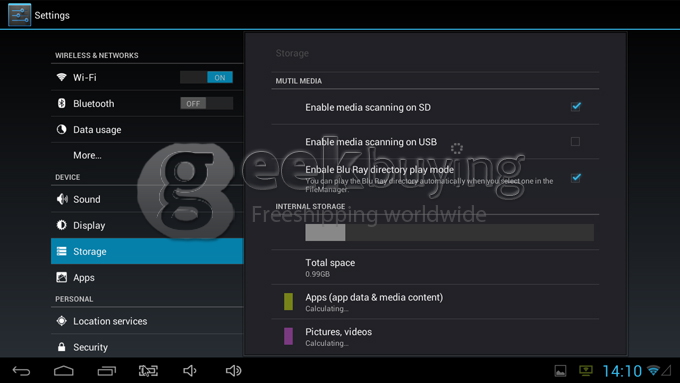Open Display settings
This screenshot has width=680, height=383.
coord(147,225)
